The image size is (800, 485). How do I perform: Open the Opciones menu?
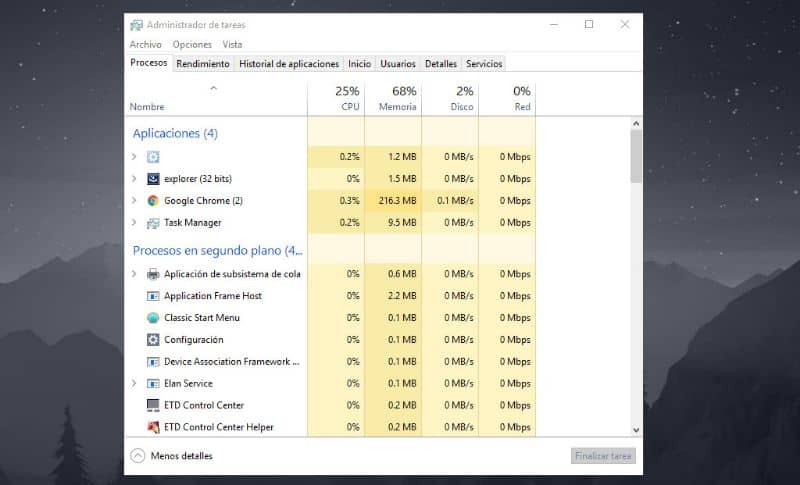tap(192, 45)
